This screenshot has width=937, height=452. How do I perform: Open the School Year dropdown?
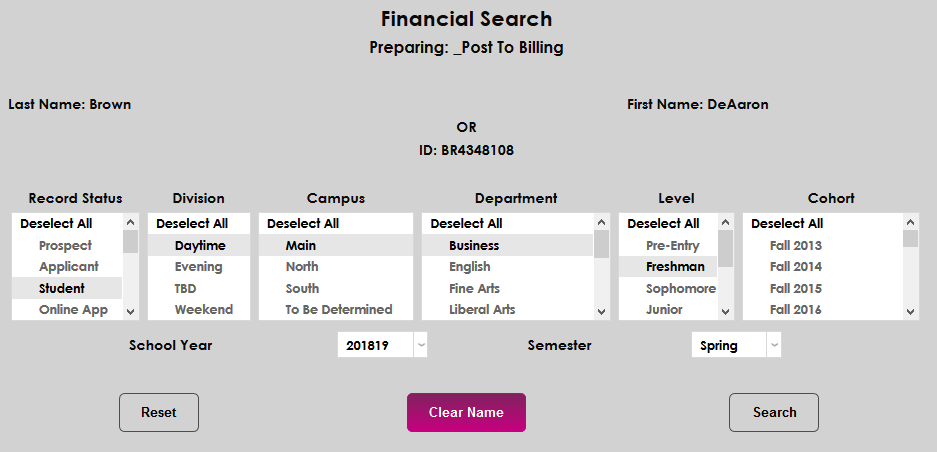point(421,345)
